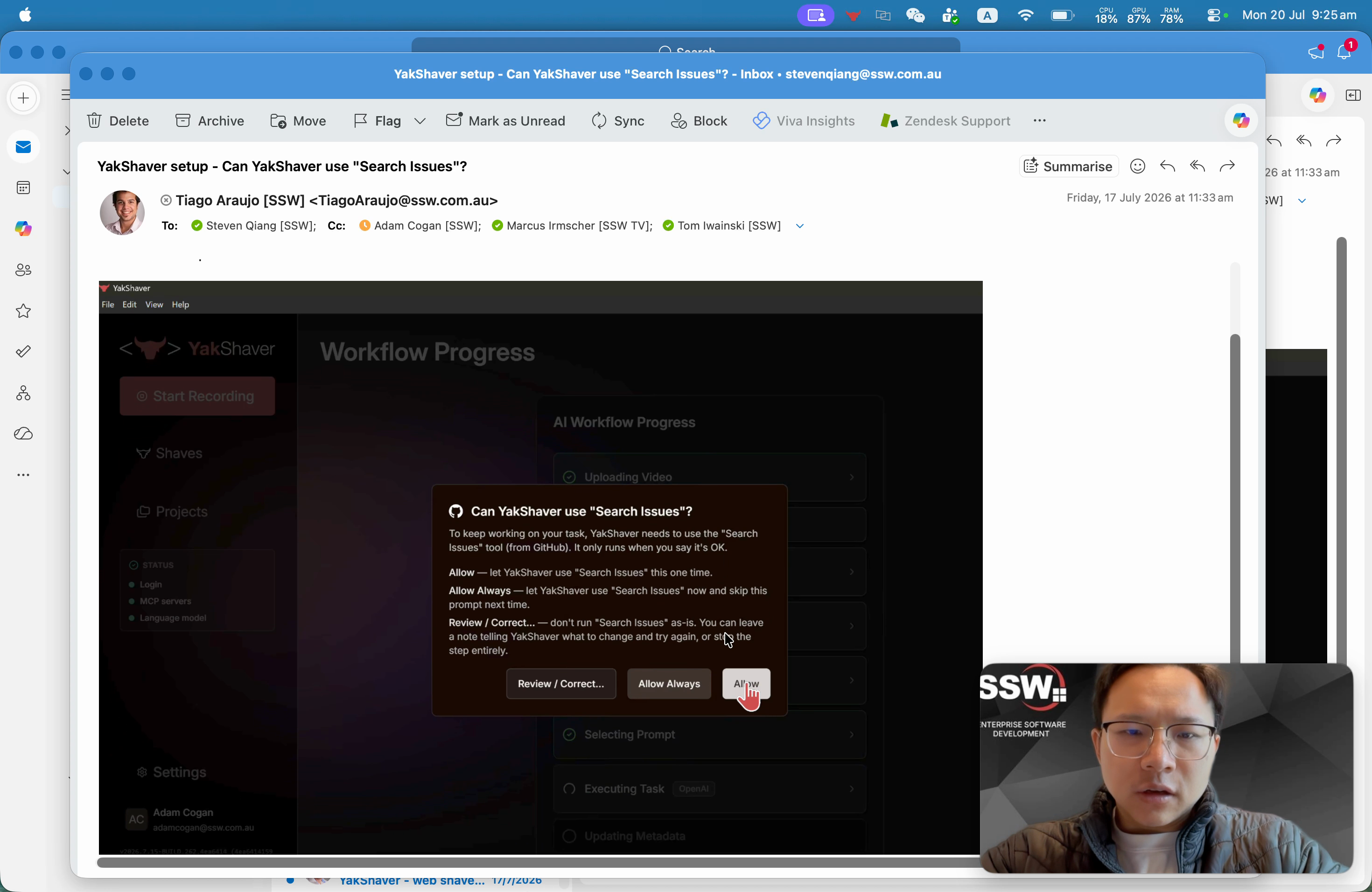Screen dimensions: 1372x892
Task: Open Org Explorer in sidebar
Action: [24, 394]
